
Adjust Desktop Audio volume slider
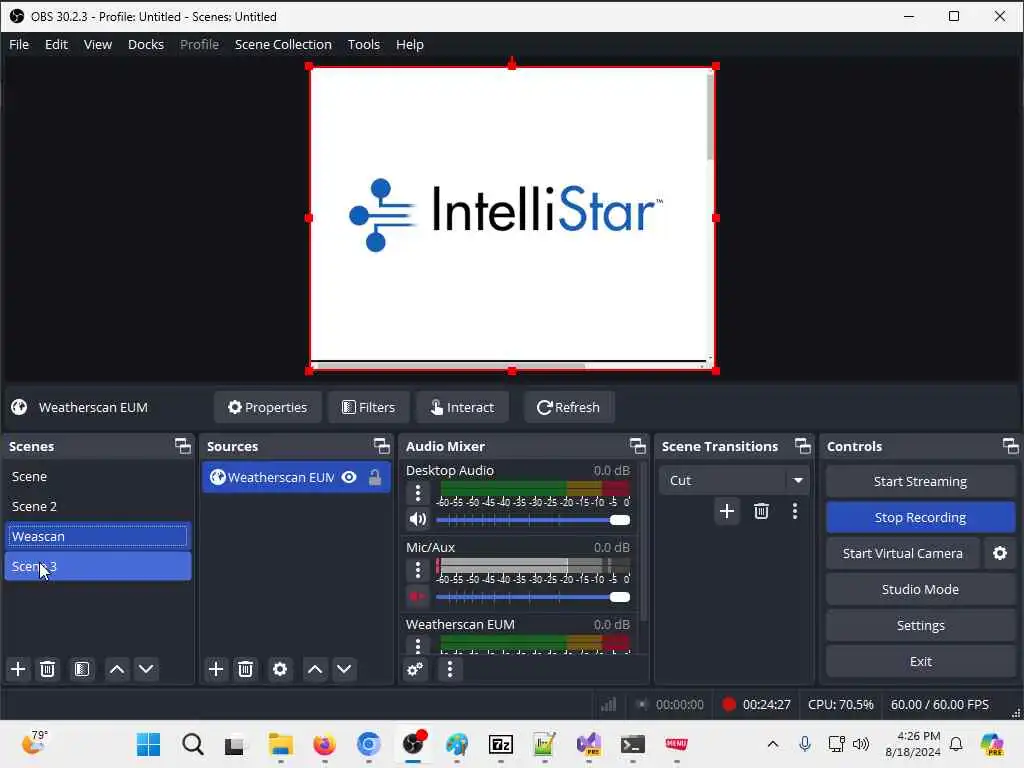coord(533,520)
